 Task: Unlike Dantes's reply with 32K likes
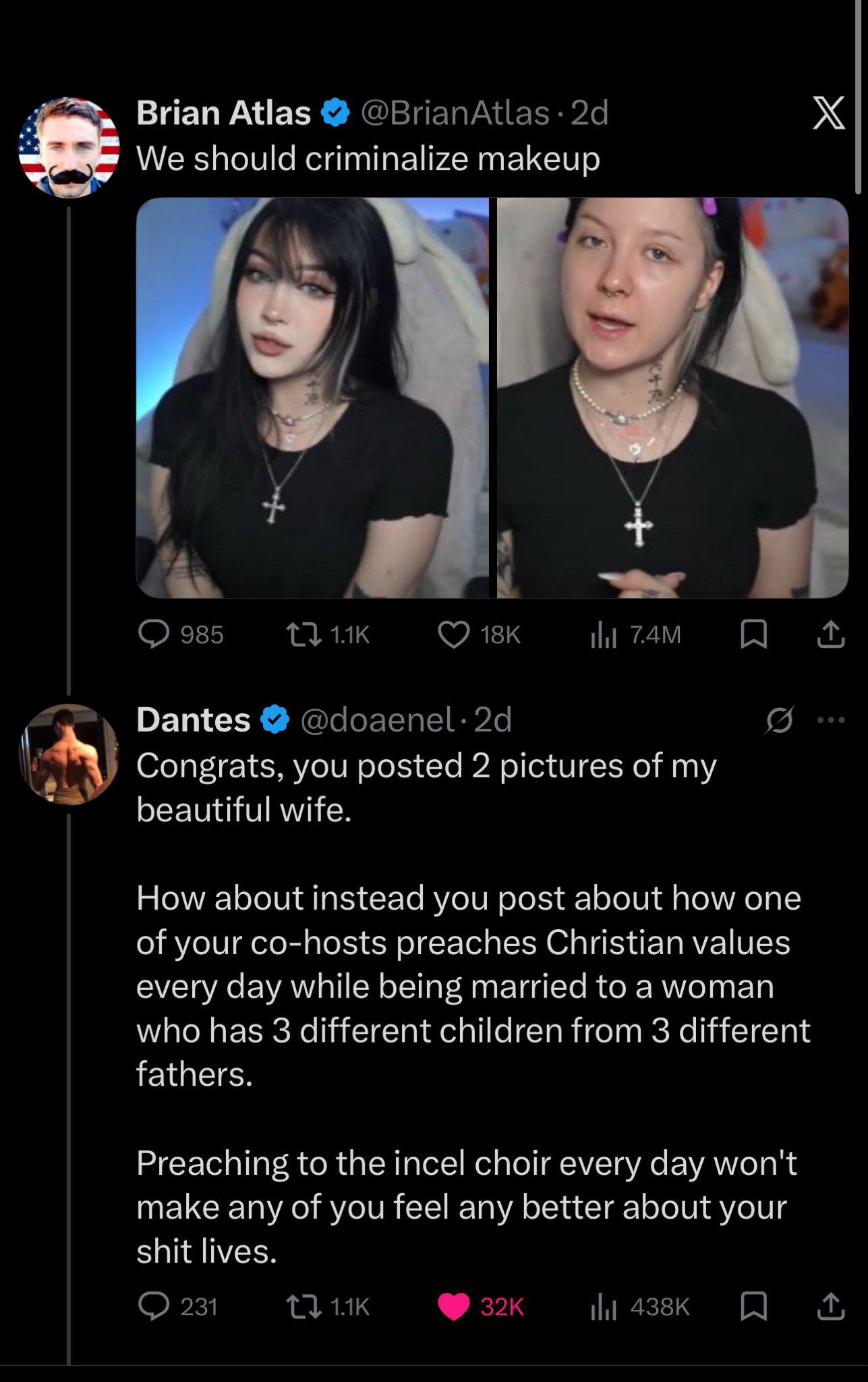click(454, 1307)
